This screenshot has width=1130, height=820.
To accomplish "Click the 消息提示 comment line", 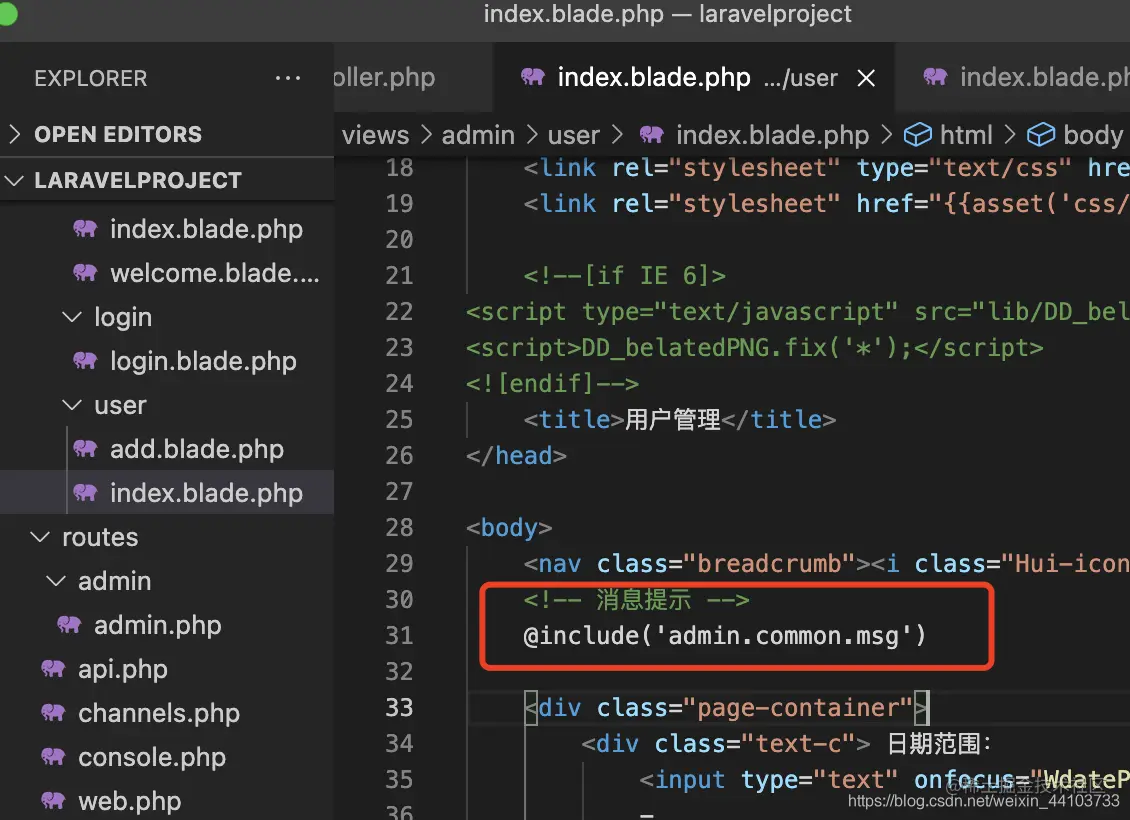I will pyautogui.click(x=636, y=600).
